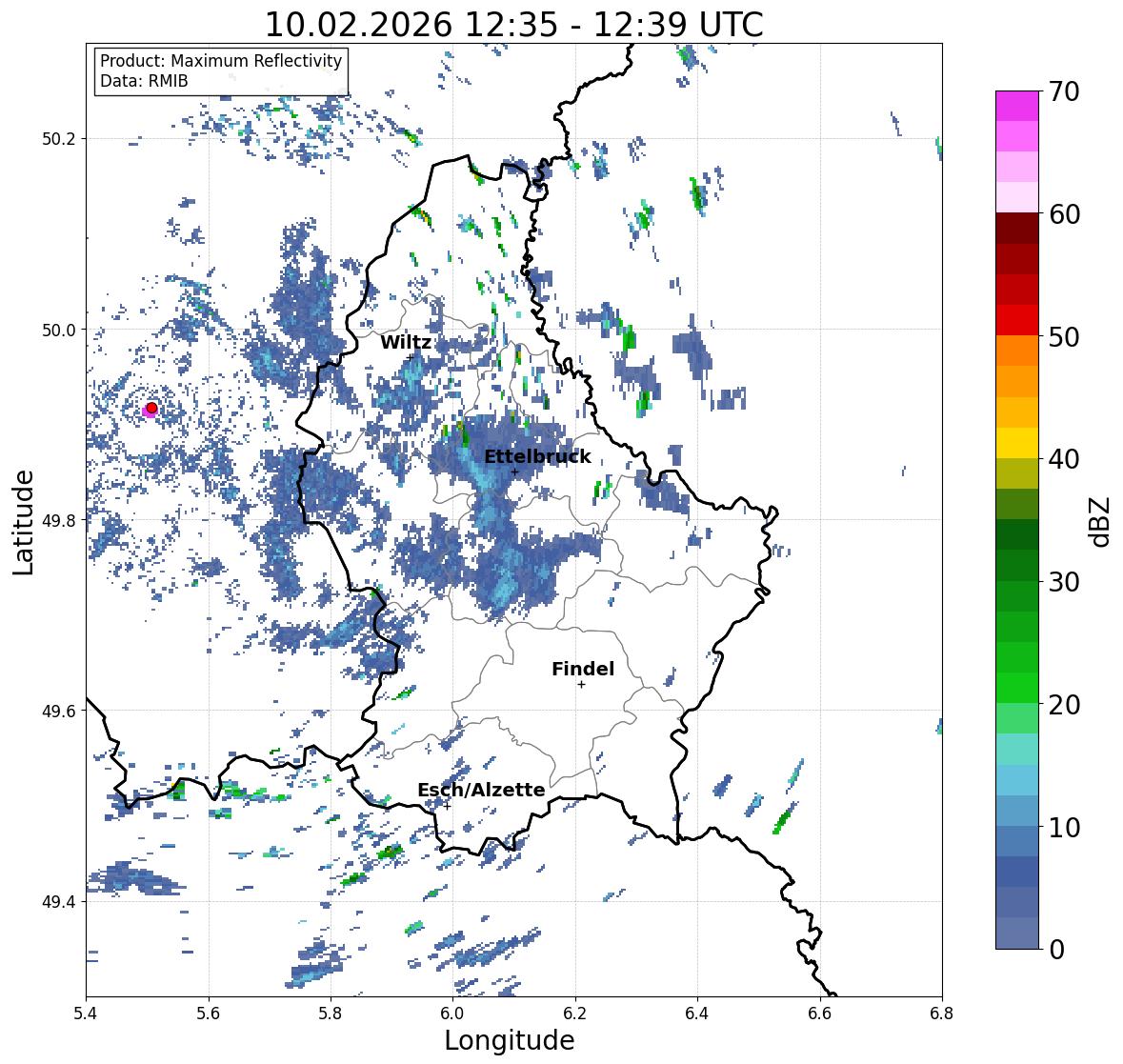The width and height of the screenshot is (1123, 1064).
Task: Click the 49.4 latitude tick label
Action: (x=59, y=902)
